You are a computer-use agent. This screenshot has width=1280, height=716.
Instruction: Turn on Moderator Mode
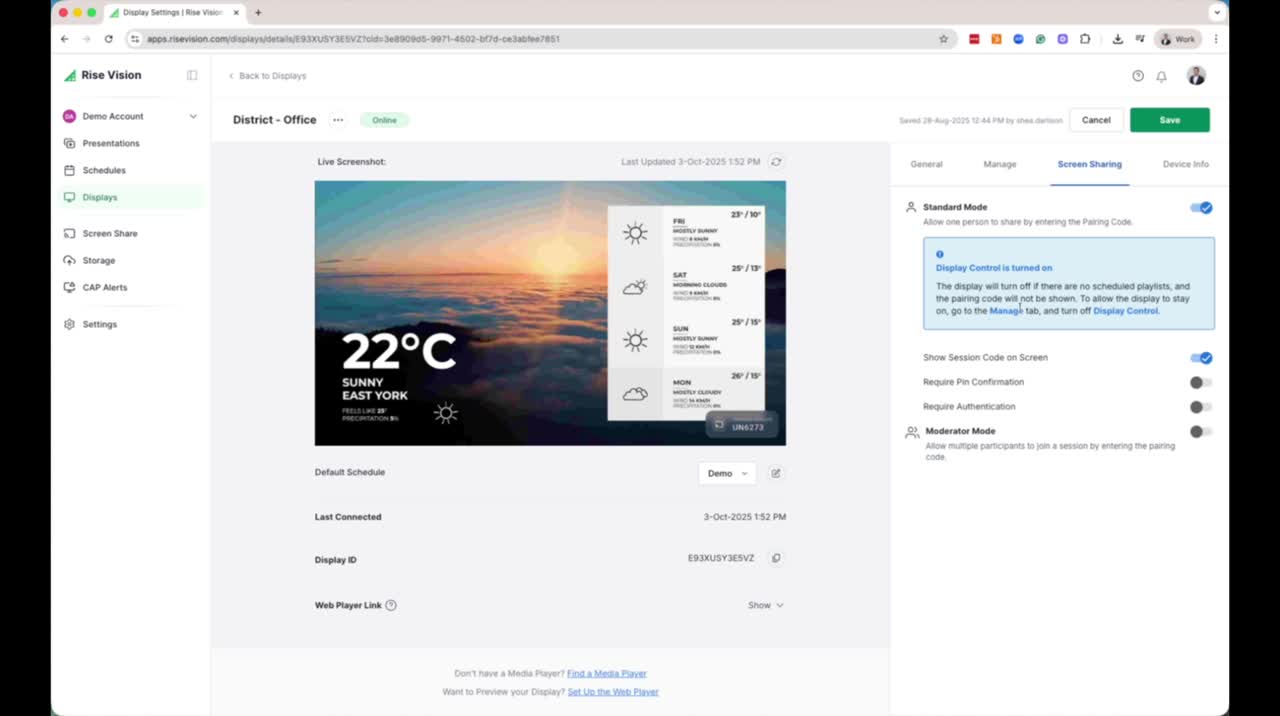pos(1201,432)
